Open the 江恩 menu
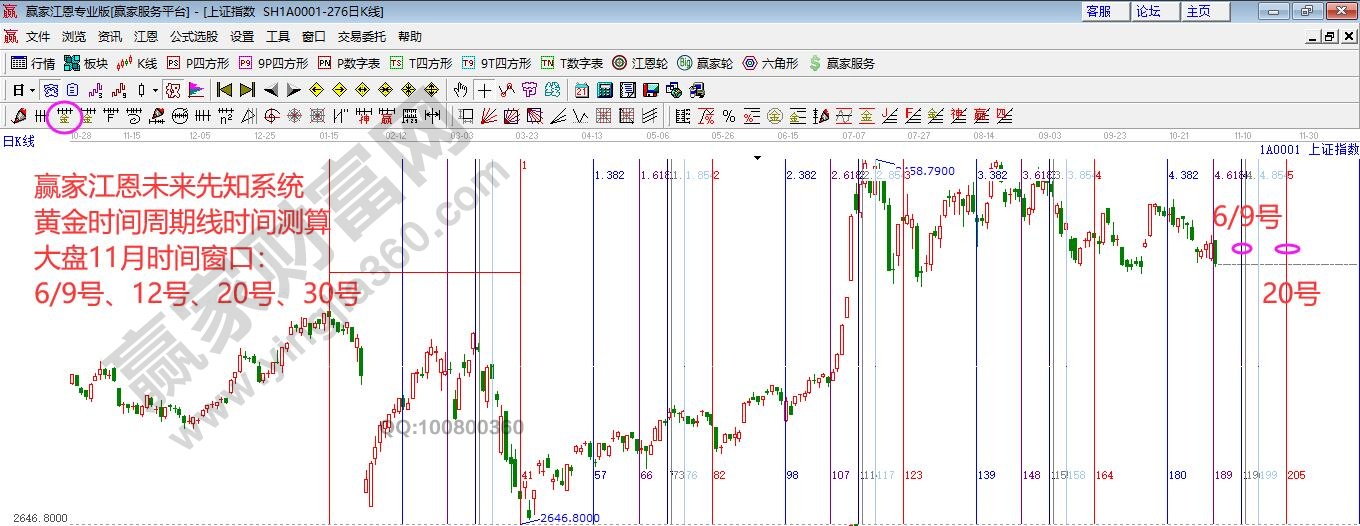The image size is (1360, 526). pyautogui.click(x=146, y=37)
